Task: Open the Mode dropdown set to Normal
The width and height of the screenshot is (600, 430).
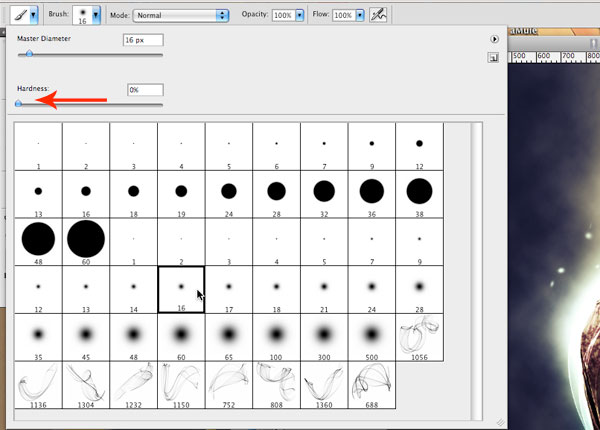Action: pyautogui.click(x=181, y=15)
